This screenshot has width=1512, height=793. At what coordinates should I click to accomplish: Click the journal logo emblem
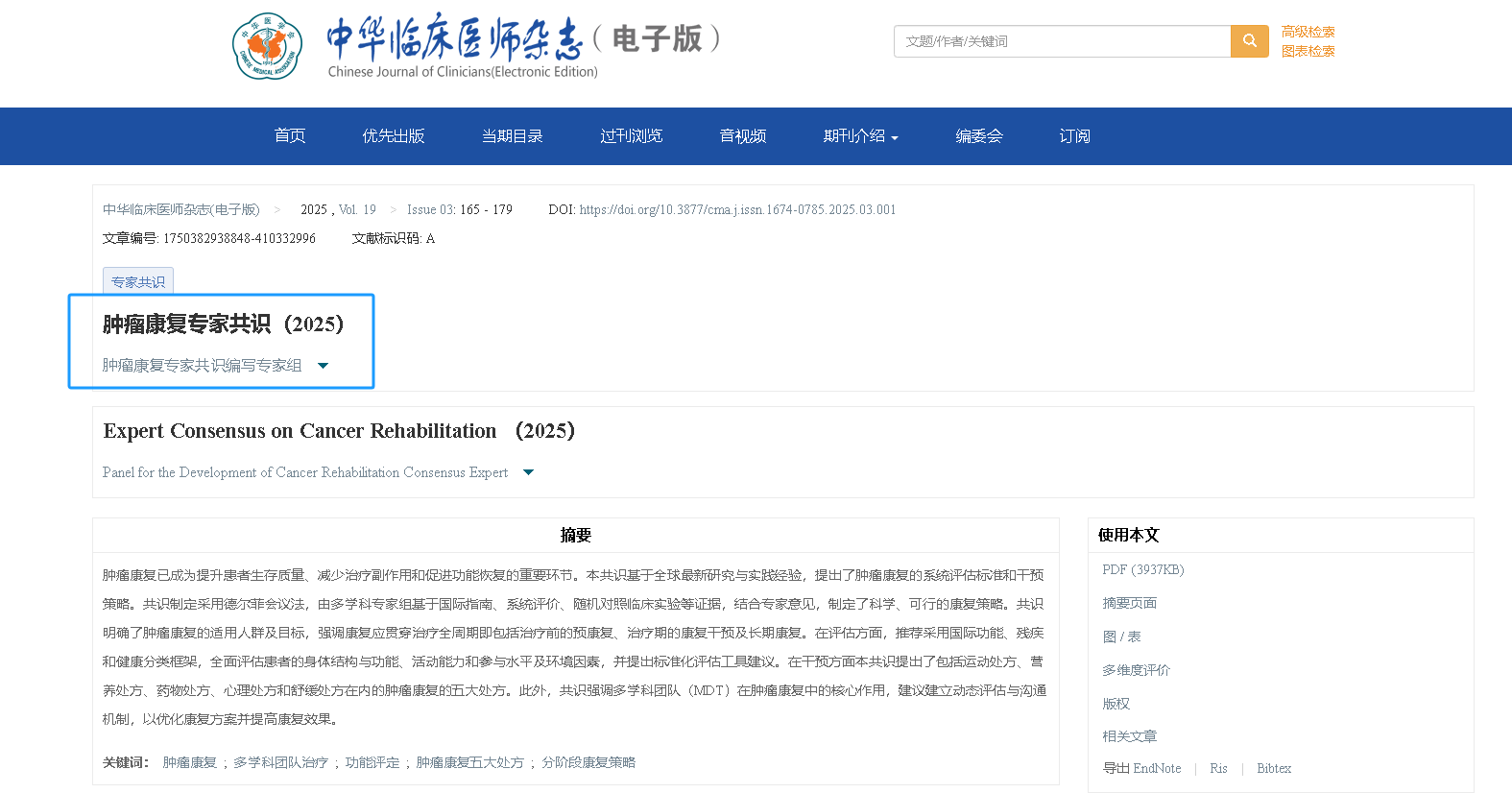pos(267,46)
